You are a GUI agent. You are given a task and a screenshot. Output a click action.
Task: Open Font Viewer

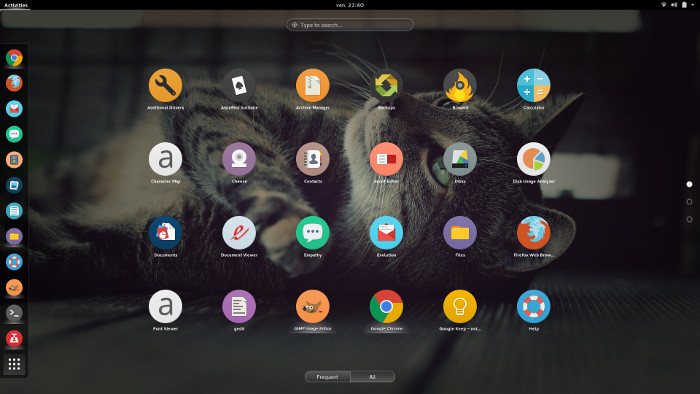pos(165,306)
